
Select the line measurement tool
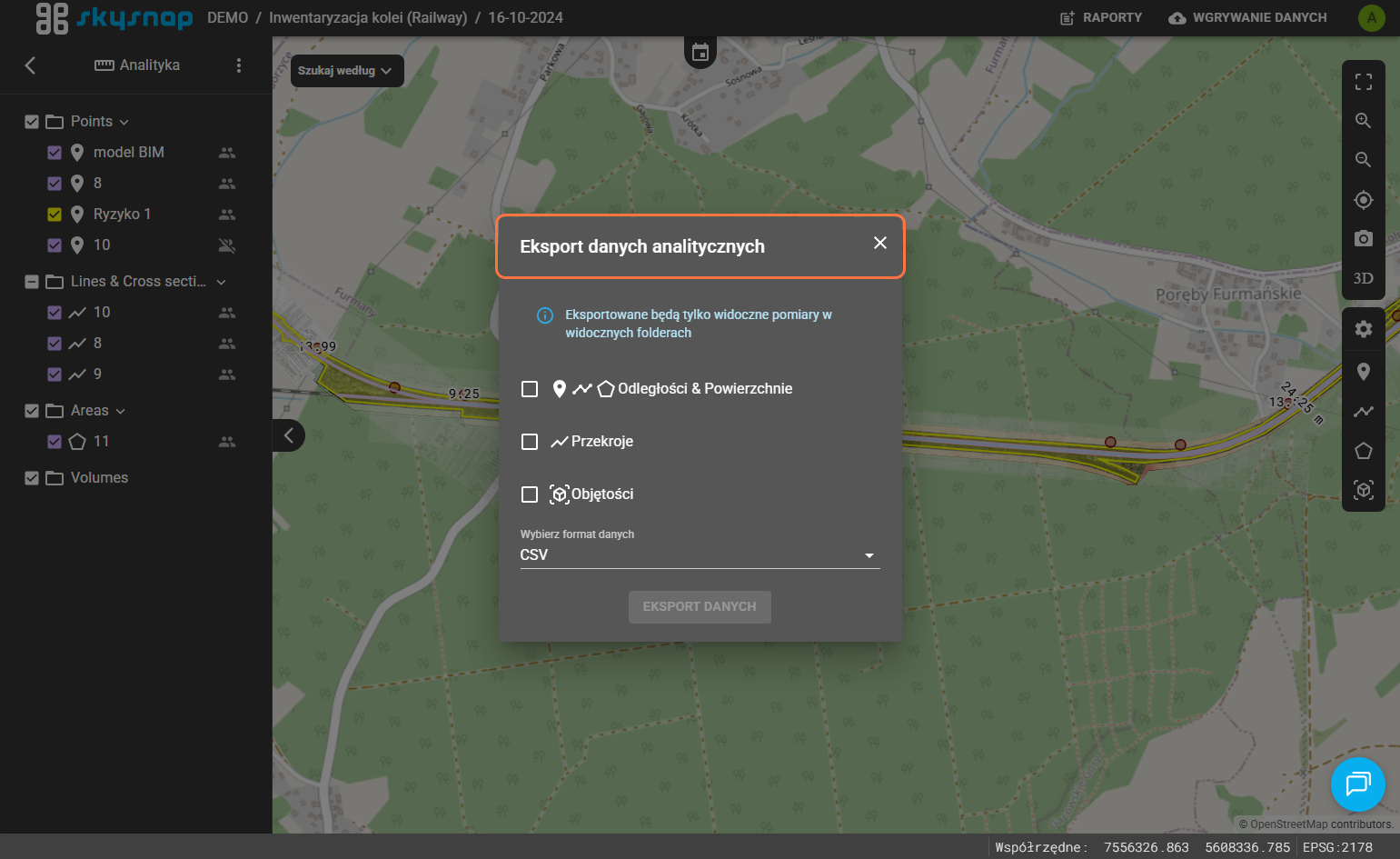tap(1363, 412)
